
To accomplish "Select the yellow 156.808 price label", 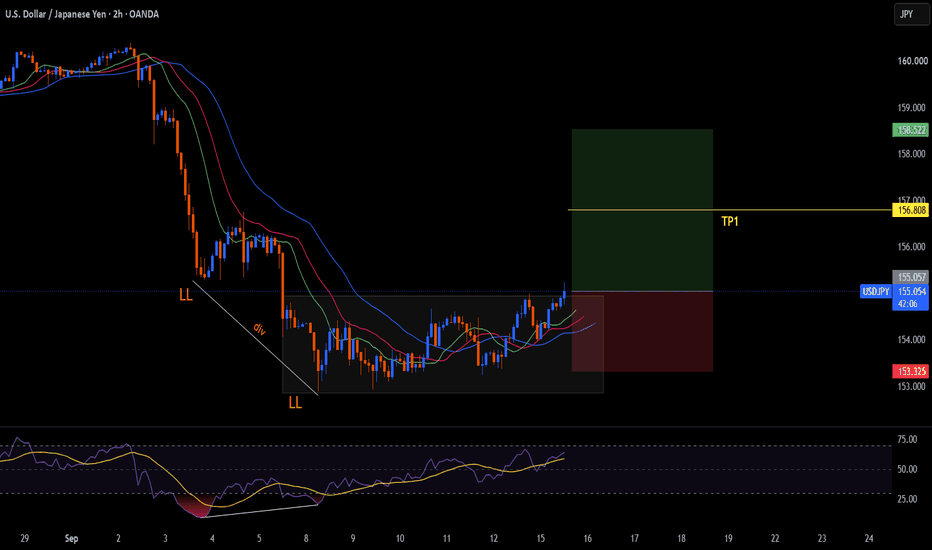I will point(911,210).
